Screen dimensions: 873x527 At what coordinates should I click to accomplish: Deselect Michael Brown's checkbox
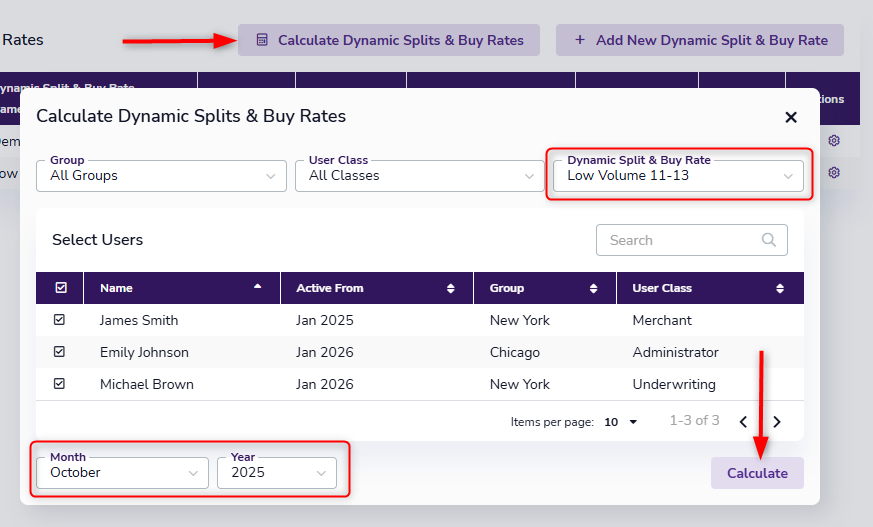[x=60, y=384]
